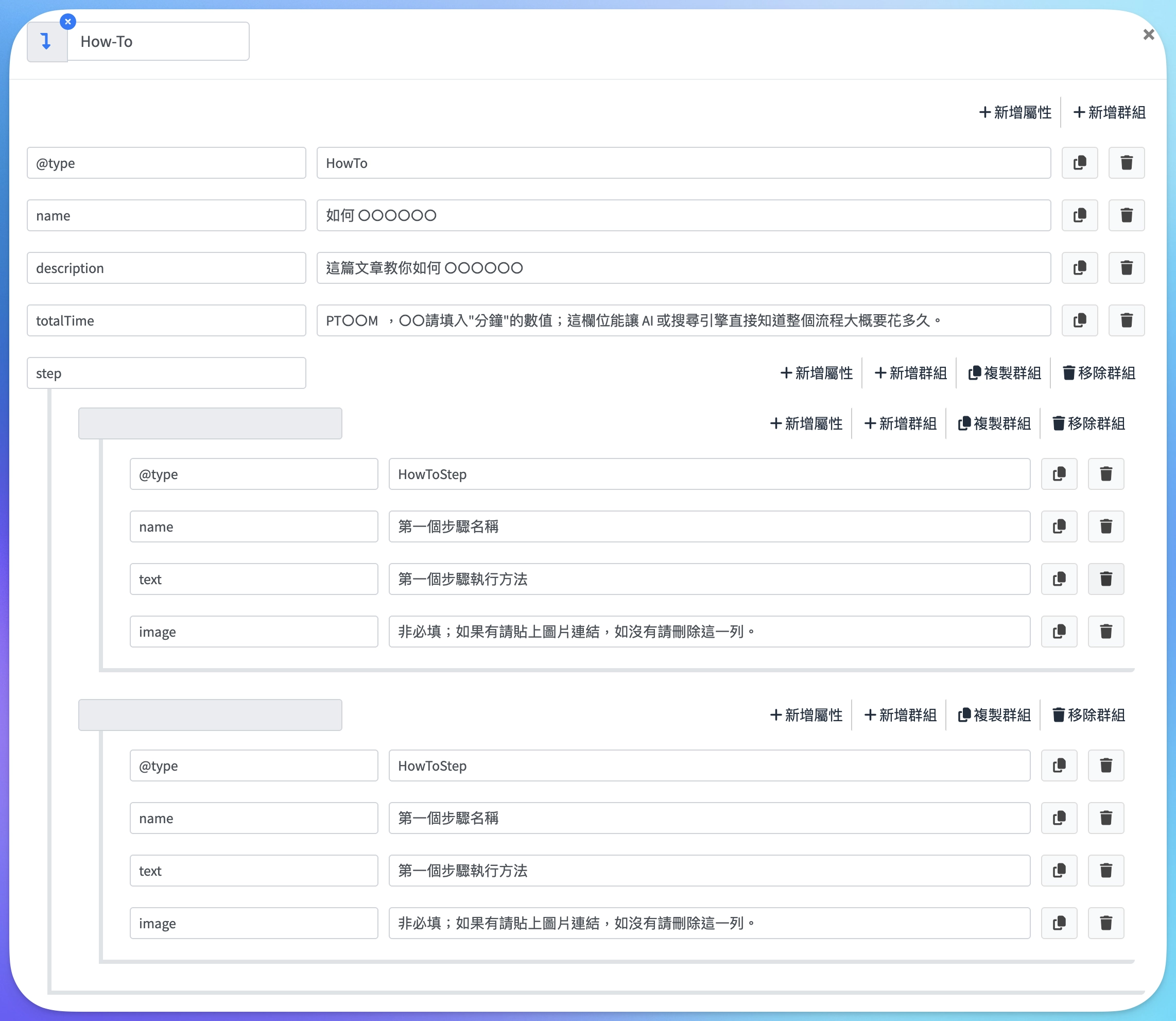
Task: Click 新增屬性 inside the first step group
Action: click(806, 423)
